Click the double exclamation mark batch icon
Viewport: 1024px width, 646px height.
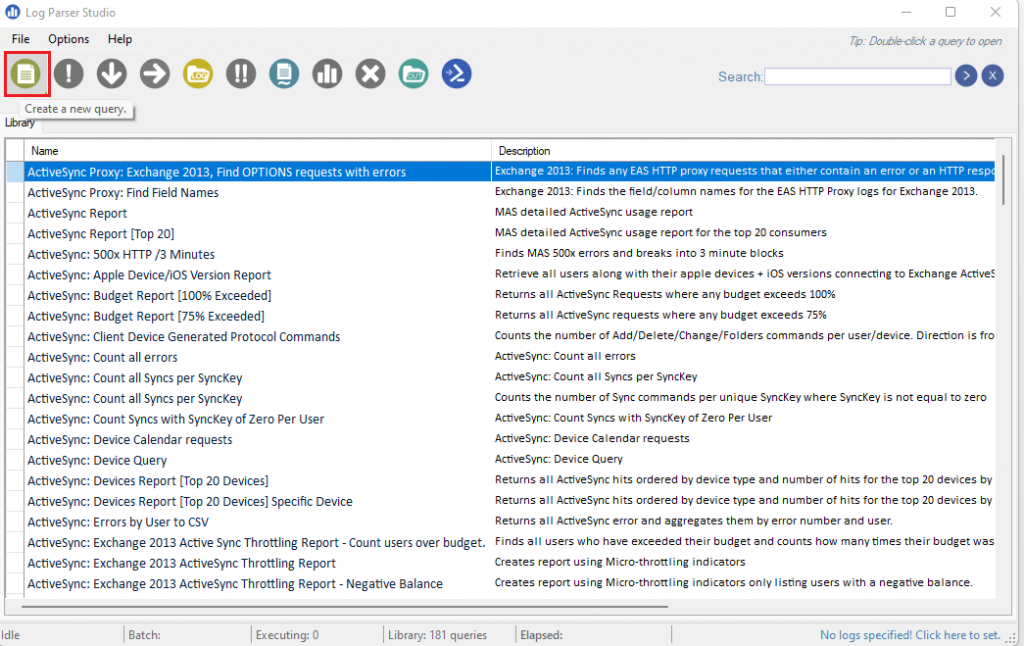tap(241, 74)
